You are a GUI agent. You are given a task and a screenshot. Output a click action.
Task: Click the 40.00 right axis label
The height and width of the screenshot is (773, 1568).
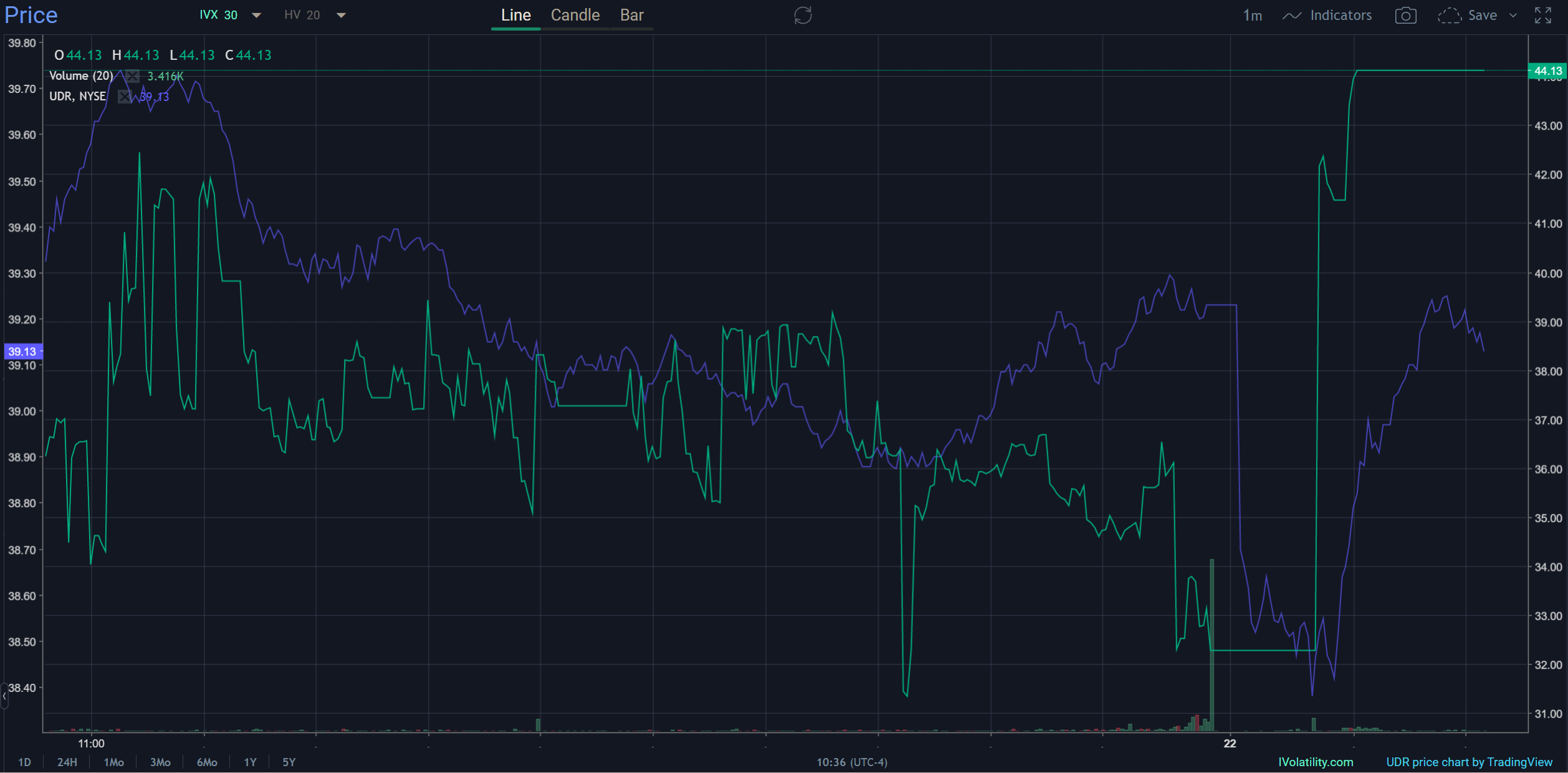click(1548, 274)
